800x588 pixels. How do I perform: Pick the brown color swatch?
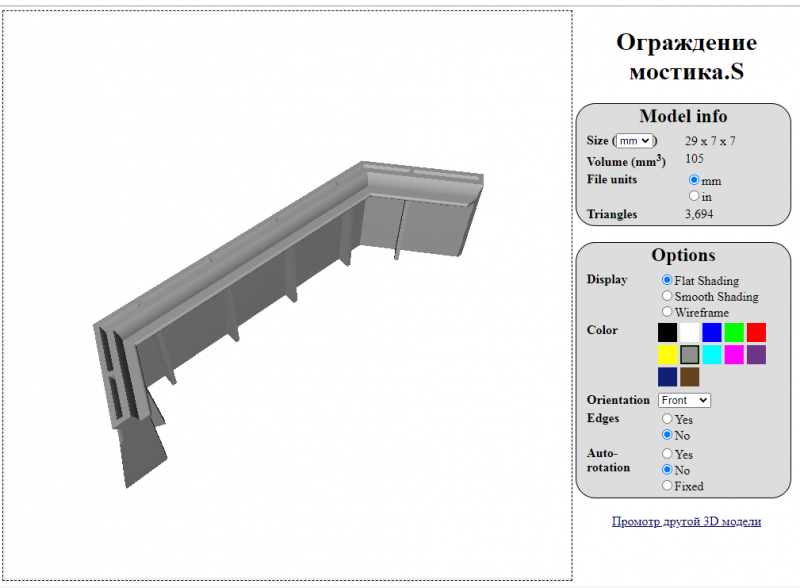(689, 377)
